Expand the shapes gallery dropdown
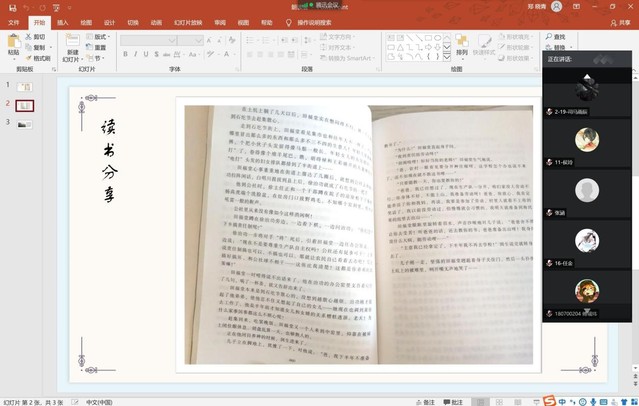Viewport: 639px width, 406px height. pyautogui.click(x=447, y=58)
